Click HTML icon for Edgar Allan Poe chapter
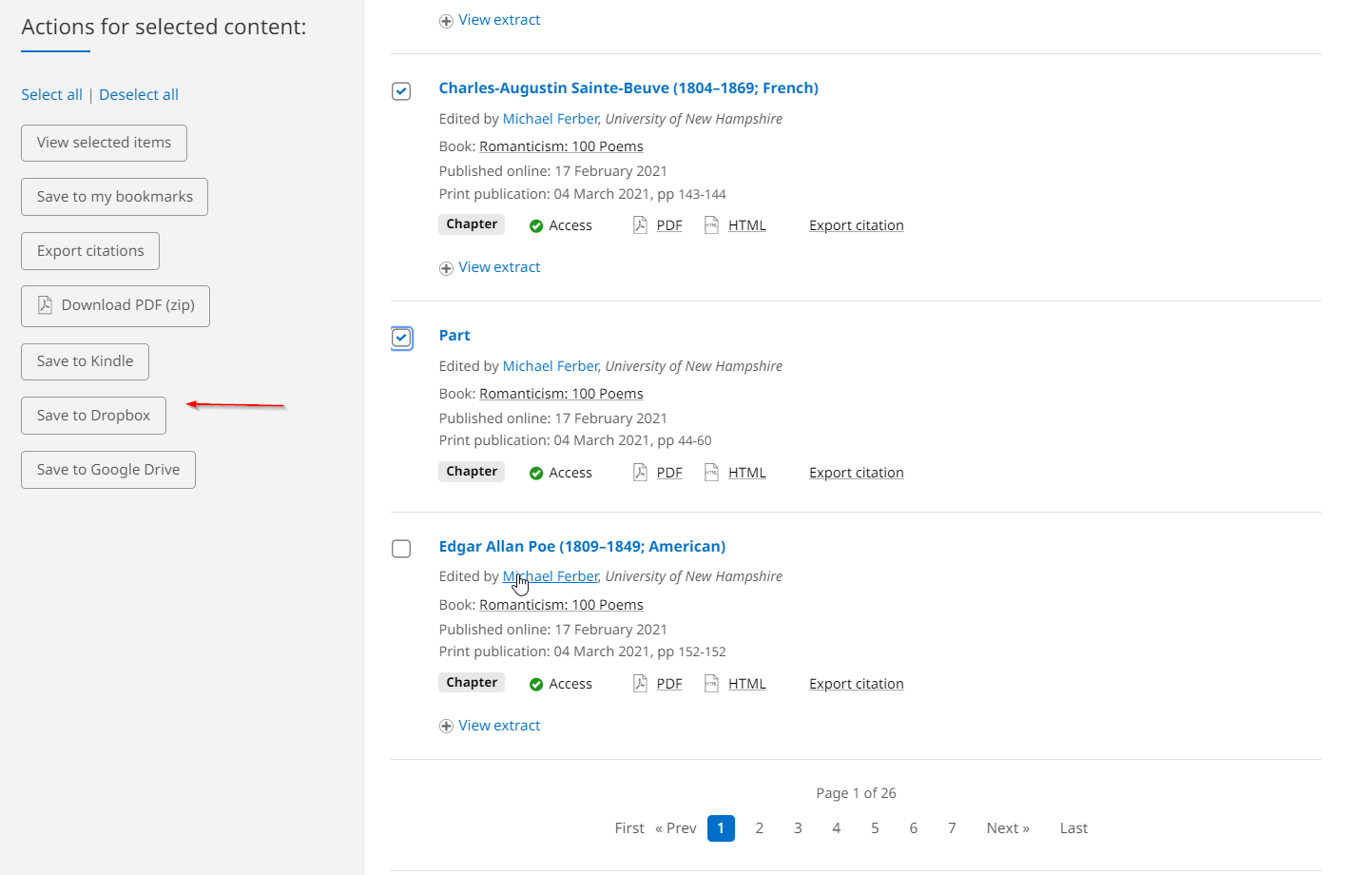The image size is (1372, 875). (711, 684)
